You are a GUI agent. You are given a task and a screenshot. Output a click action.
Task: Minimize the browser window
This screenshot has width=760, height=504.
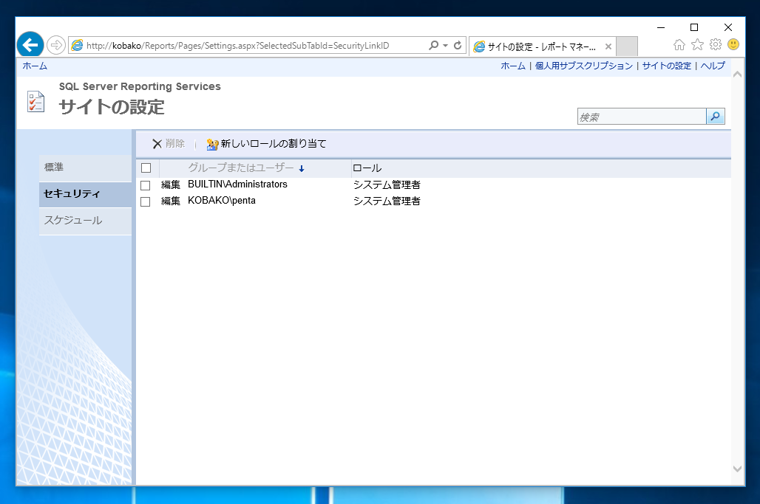pos(661,28)
